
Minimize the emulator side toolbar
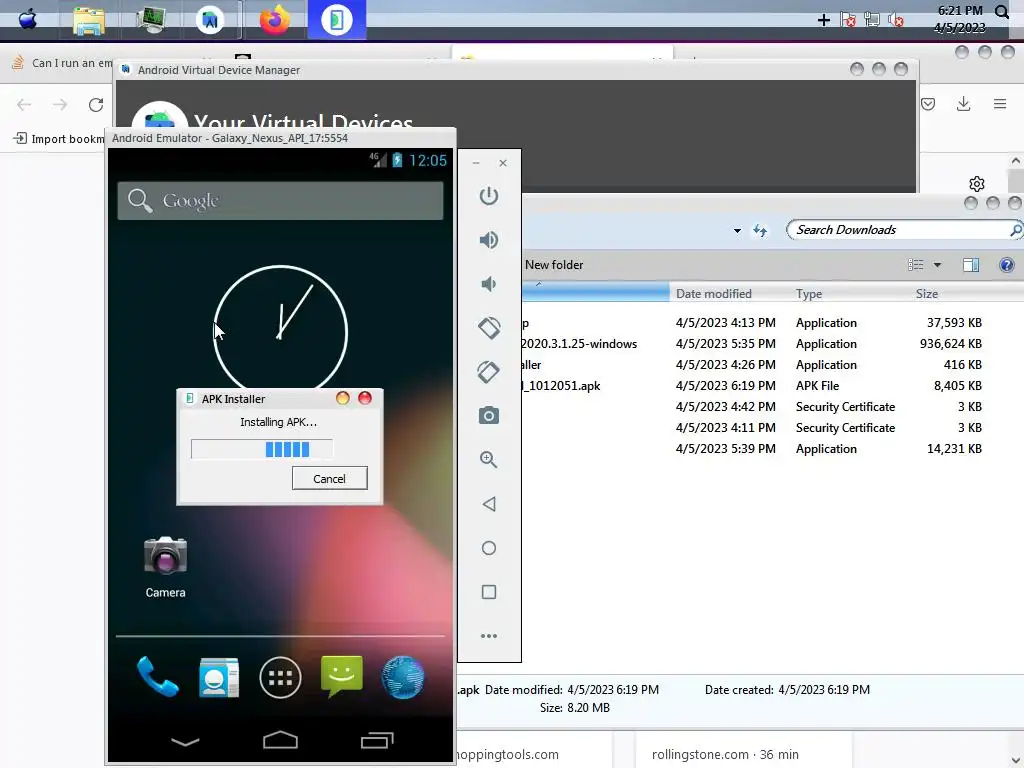tap(476, 163)
